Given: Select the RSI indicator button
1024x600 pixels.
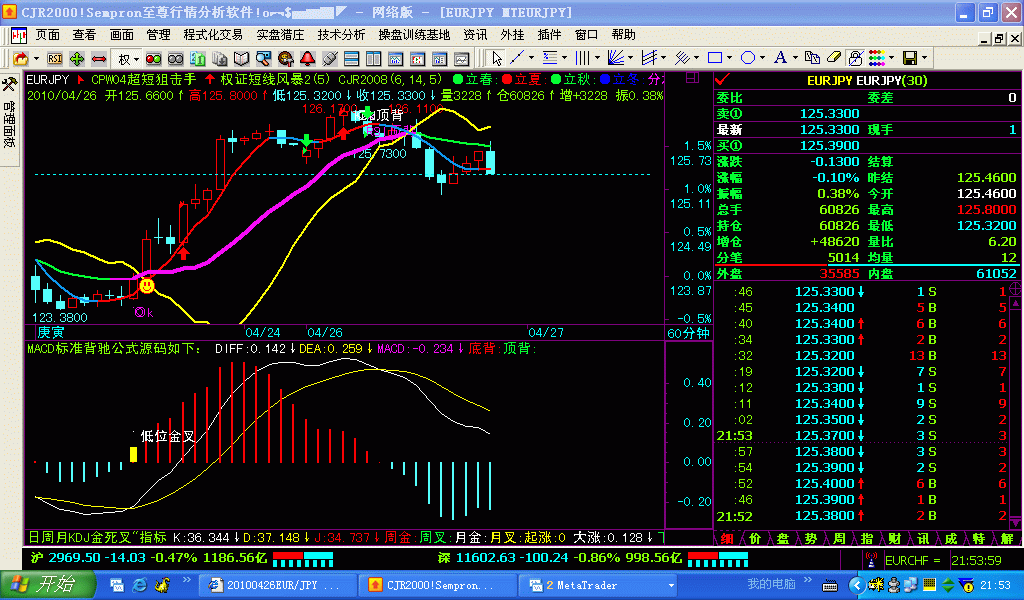Looking at the screenshot, I should click(55, 59).
